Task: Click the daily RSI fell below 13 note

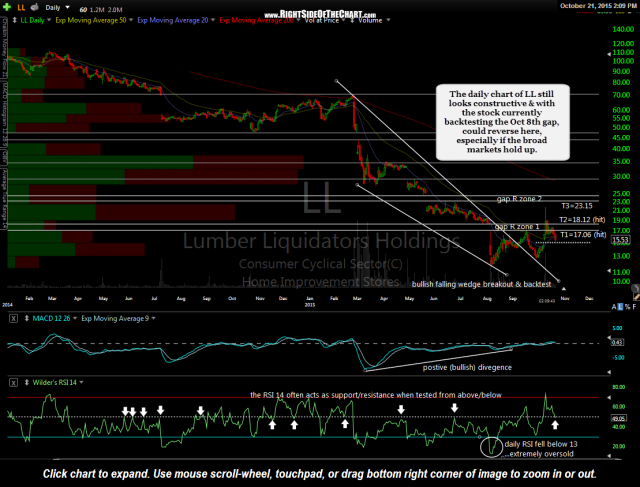Action: click(x=541, y=449)
